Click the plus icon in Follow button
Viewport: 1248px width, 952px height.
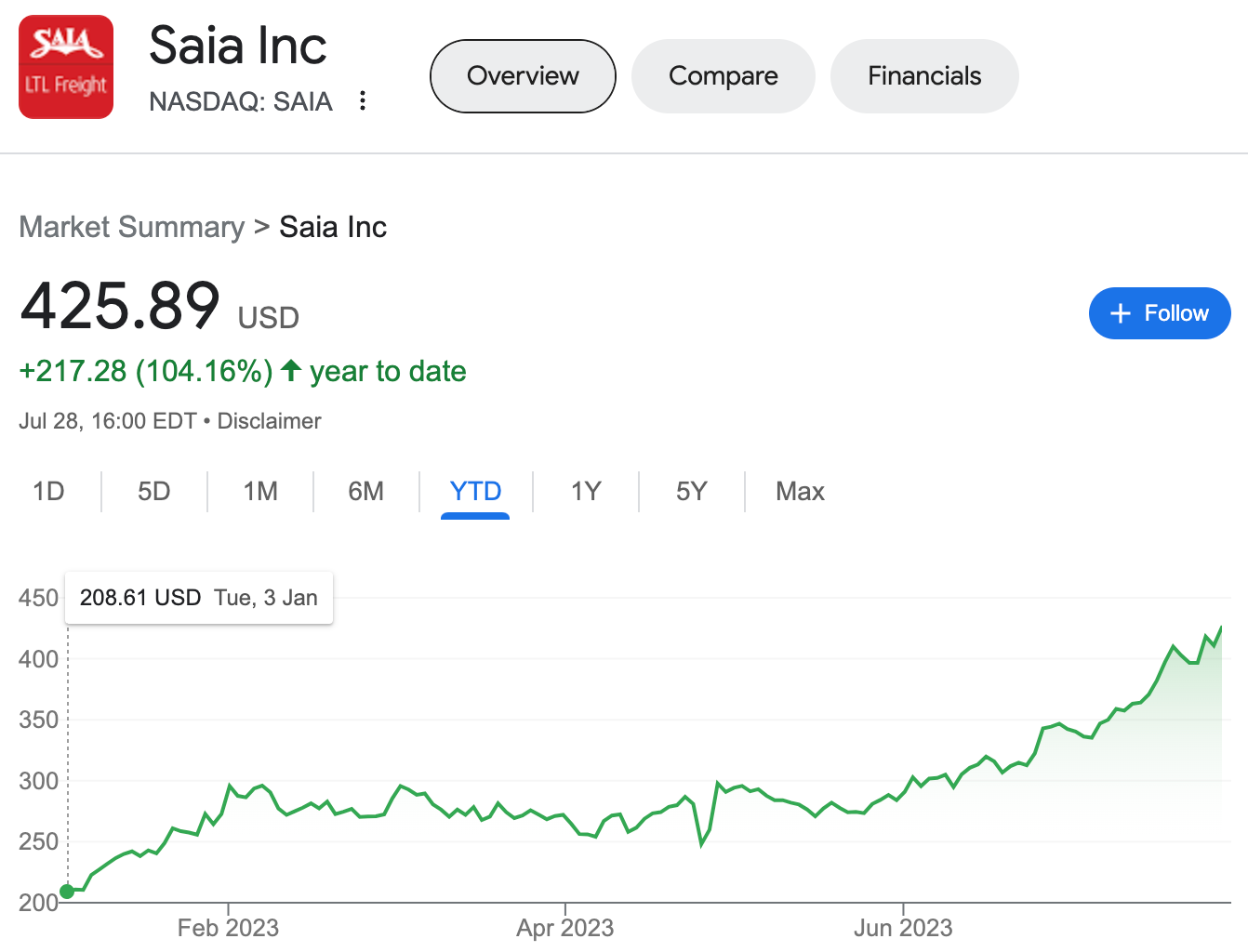point(1121,313)
